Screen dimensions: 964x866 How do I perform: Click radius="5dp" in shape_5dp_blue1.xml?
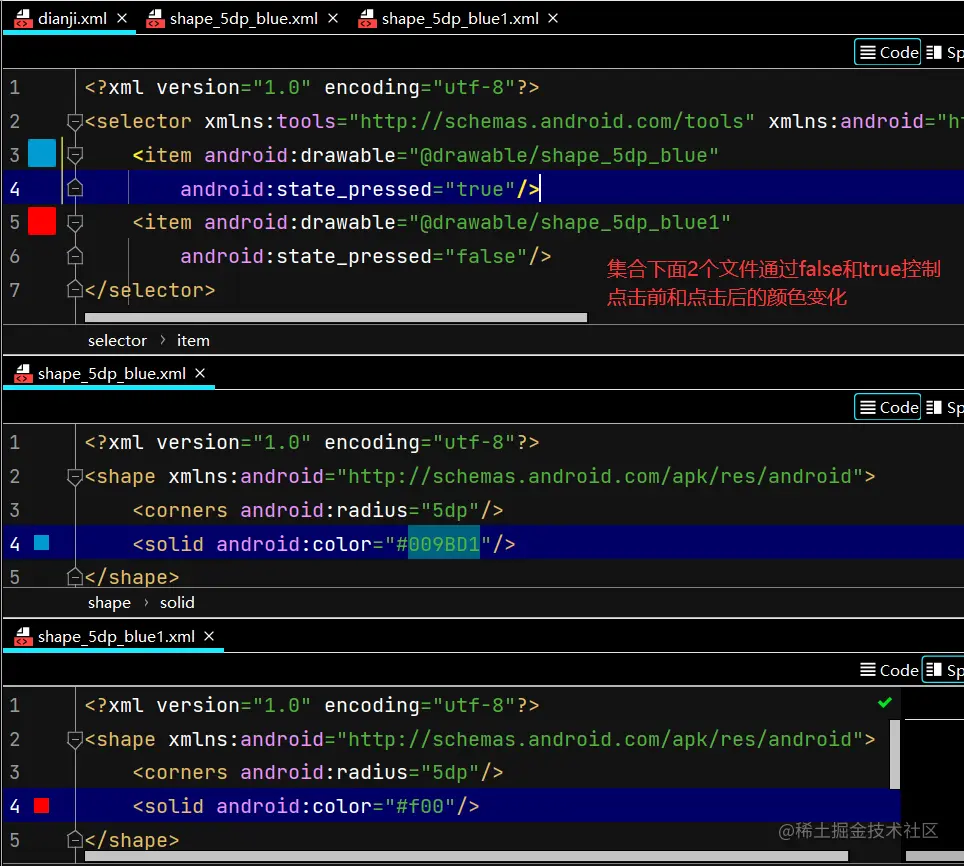407,773
